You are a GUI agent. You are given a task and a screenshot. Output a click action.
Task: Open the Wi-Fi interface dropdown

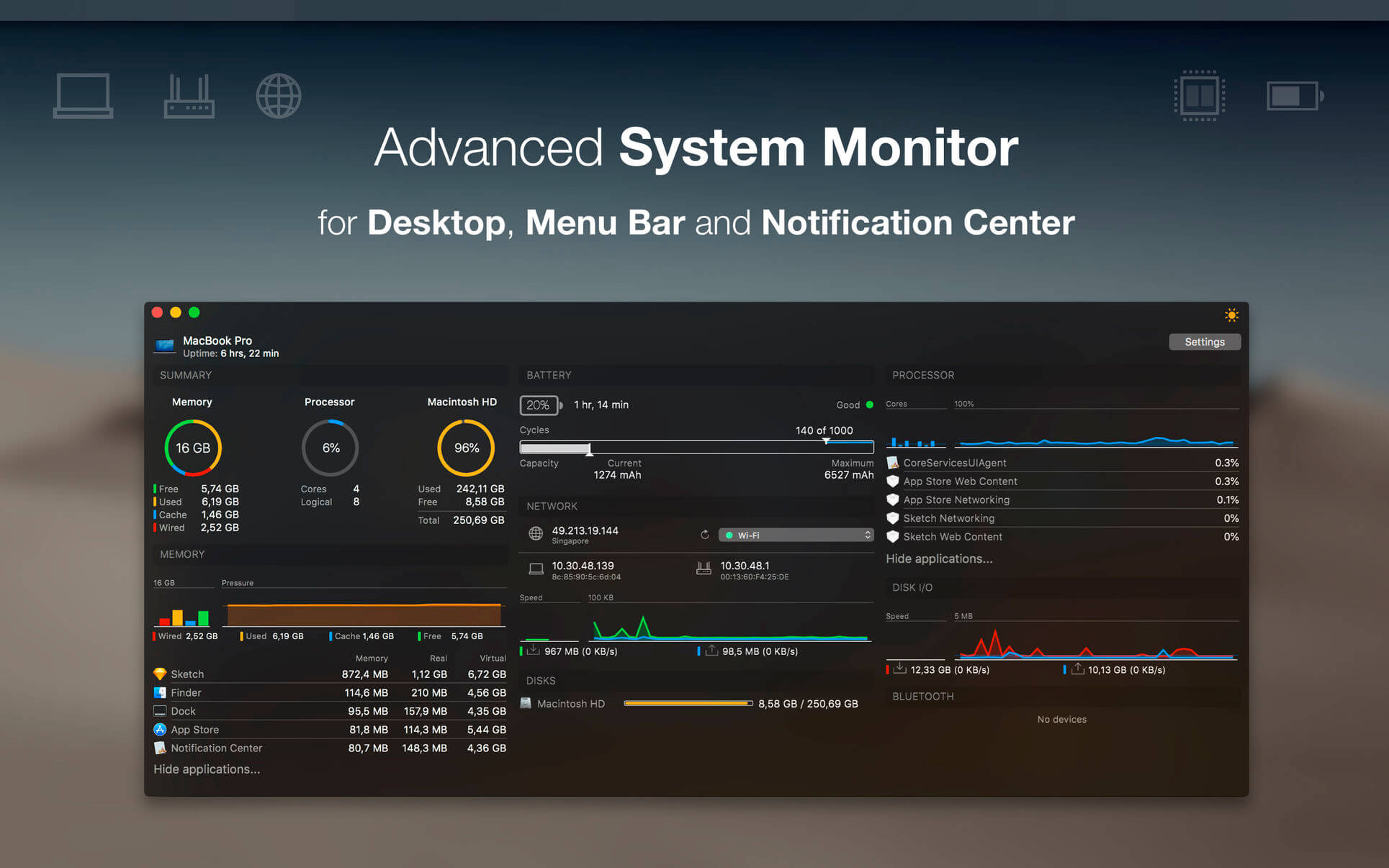(x=796, y=535)
